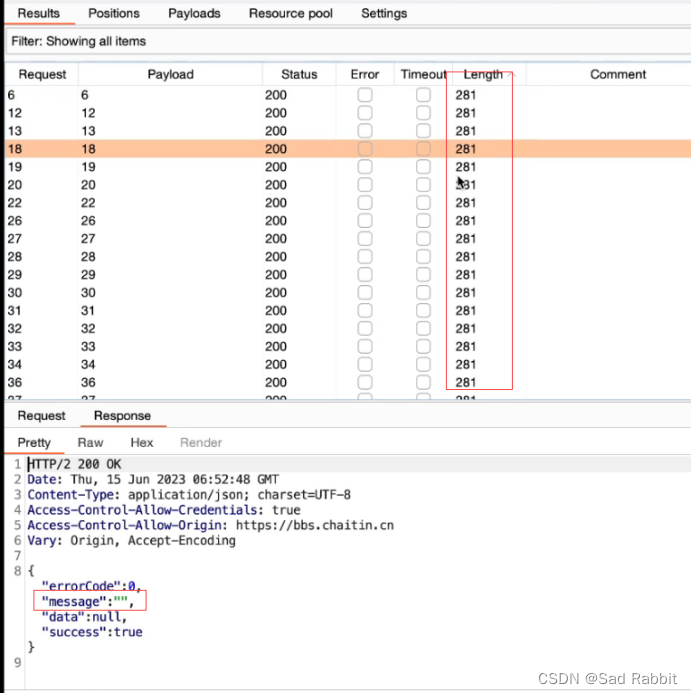The width and height of the screenshot is (692, 694).
Task: Toggle Timeout checkbox in request 6 row
Action: pos(423,95)
